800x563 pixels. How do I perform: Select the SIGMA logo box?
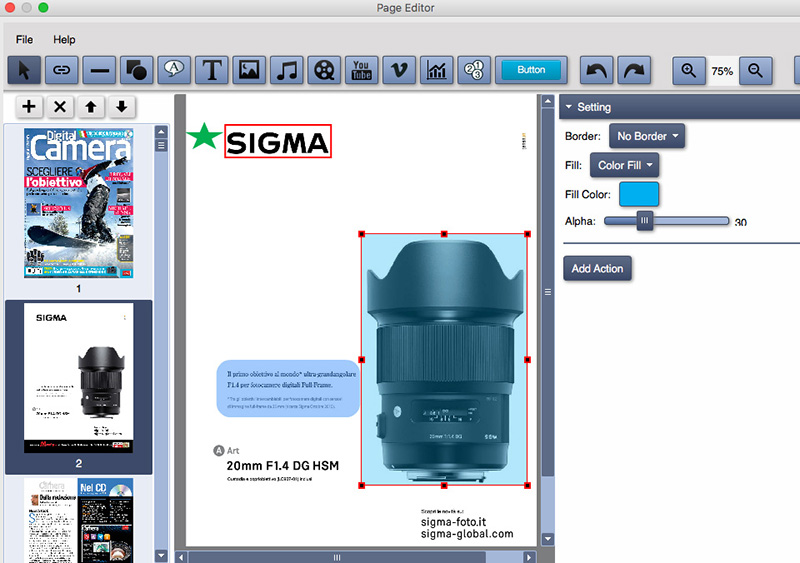tap(278, 141)
